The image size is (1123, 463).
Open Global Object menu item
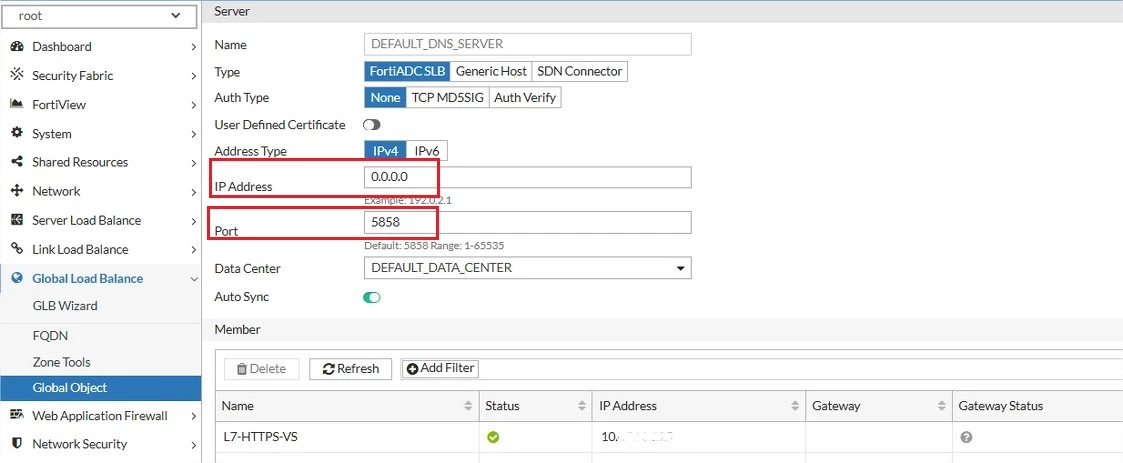101,388
